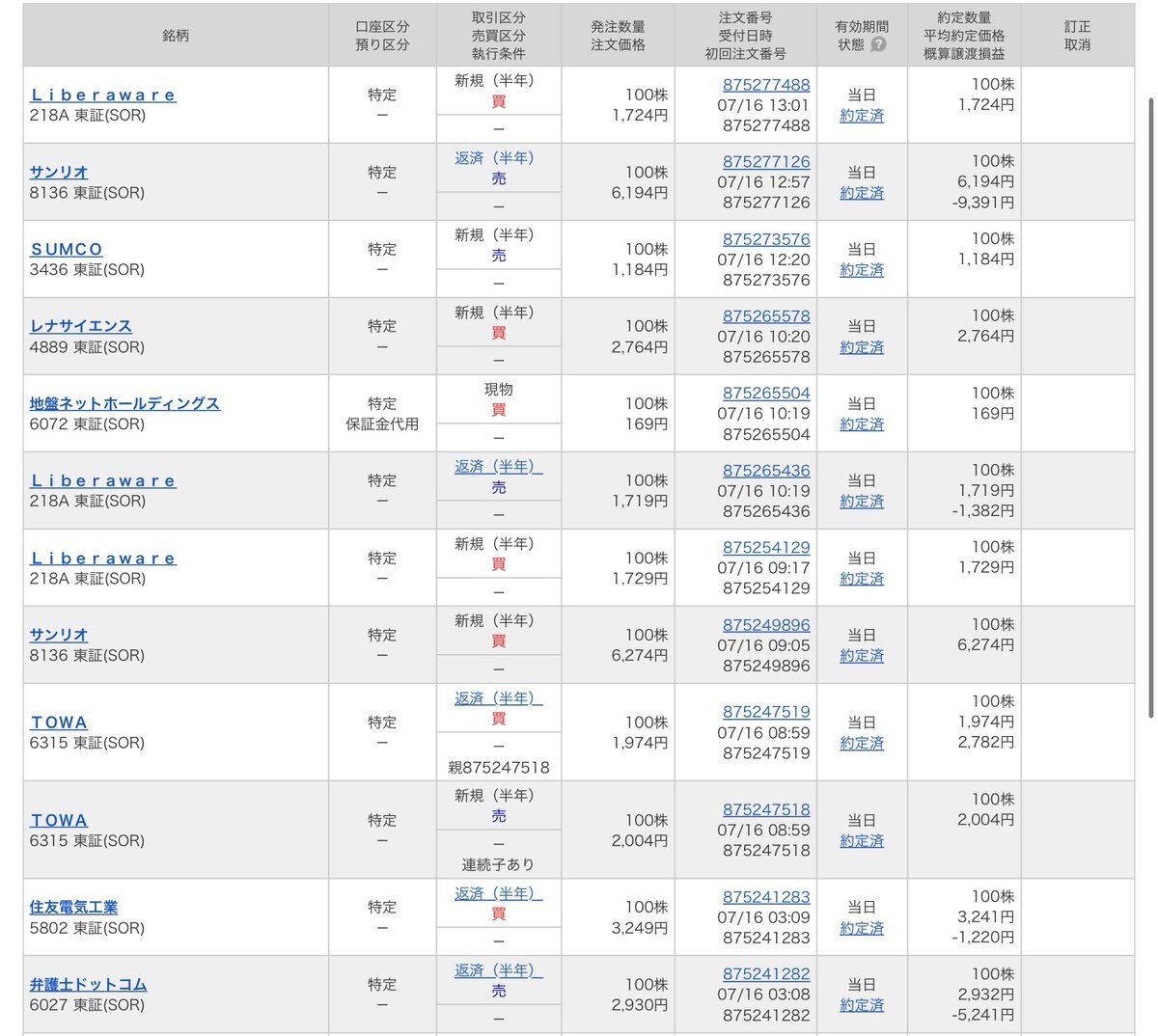Open サンリオ link in the 6,194円 sell row
Image resolution: width=1158 pixels, height=1036 pixels.
pyautogui.click(x=59, y=172)
